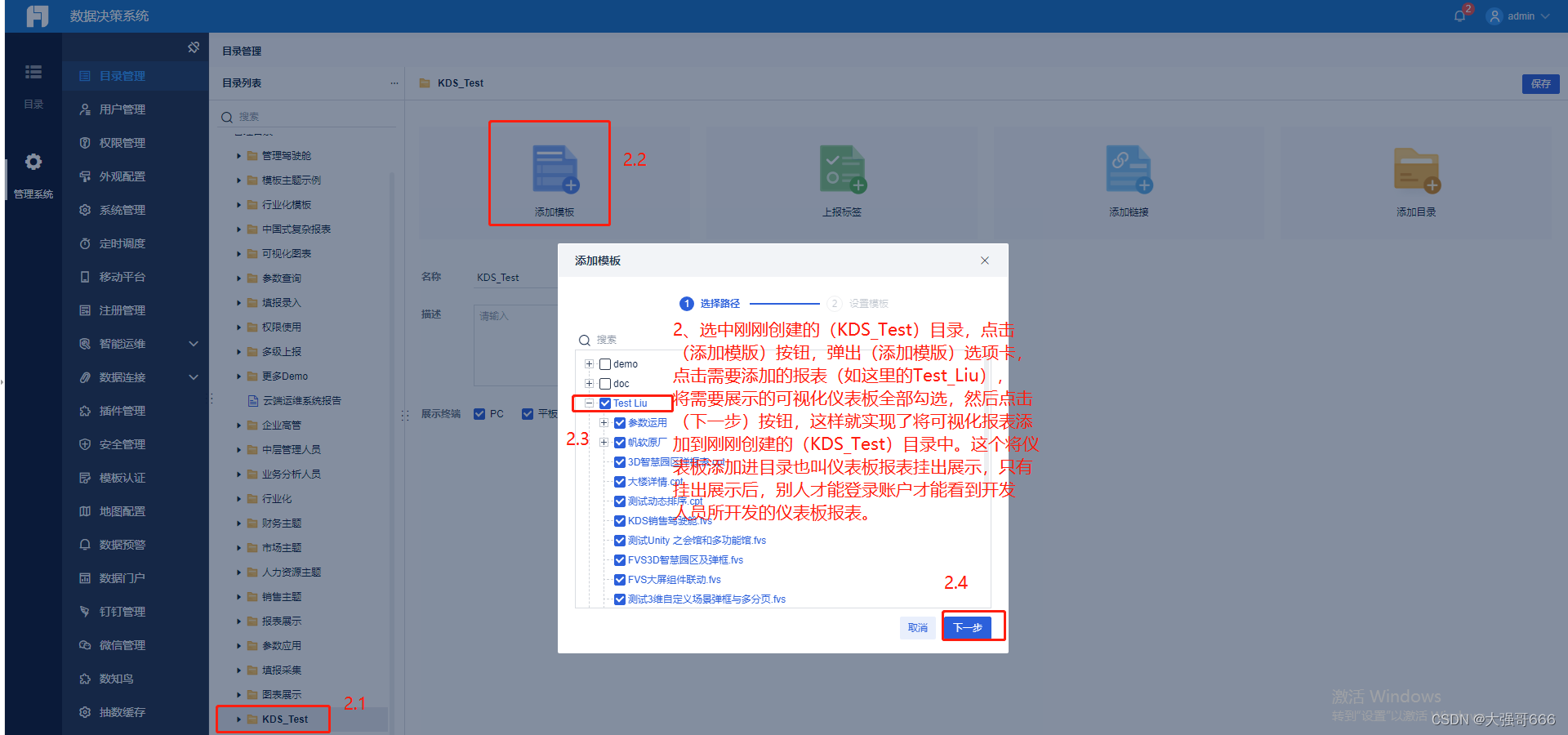Click the 定时调度 clock icon
The height and width of the screenshot is (735, 1568).
coord(85,243)
